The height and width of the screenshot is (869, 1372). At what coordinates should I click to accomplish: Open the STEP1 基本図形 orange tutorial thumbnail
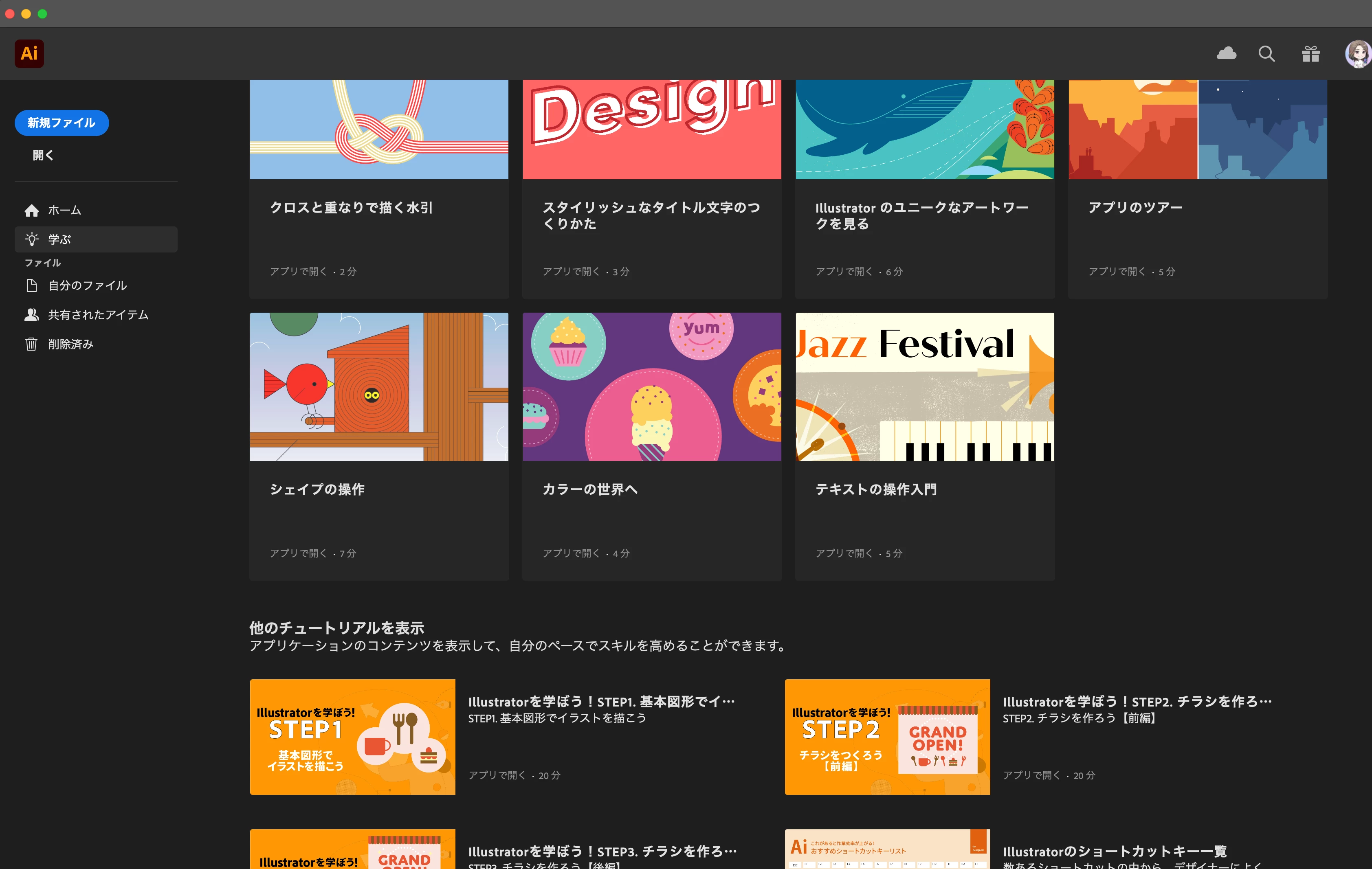click(352, 737)
